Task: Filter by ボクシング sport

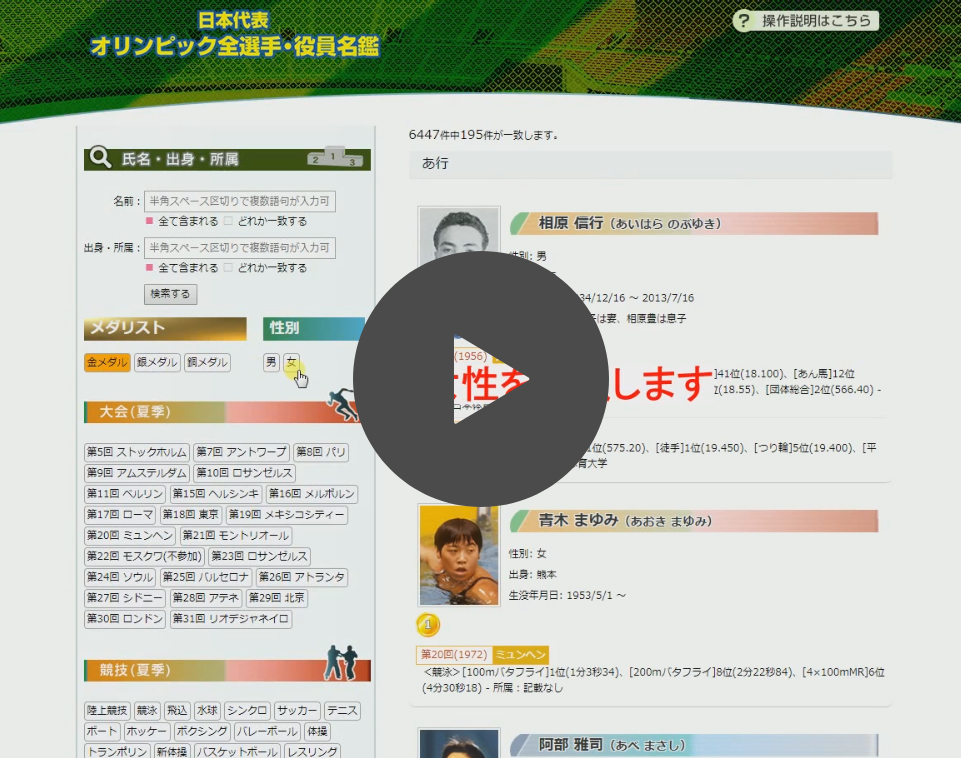Action: click(x=202, y=732)
